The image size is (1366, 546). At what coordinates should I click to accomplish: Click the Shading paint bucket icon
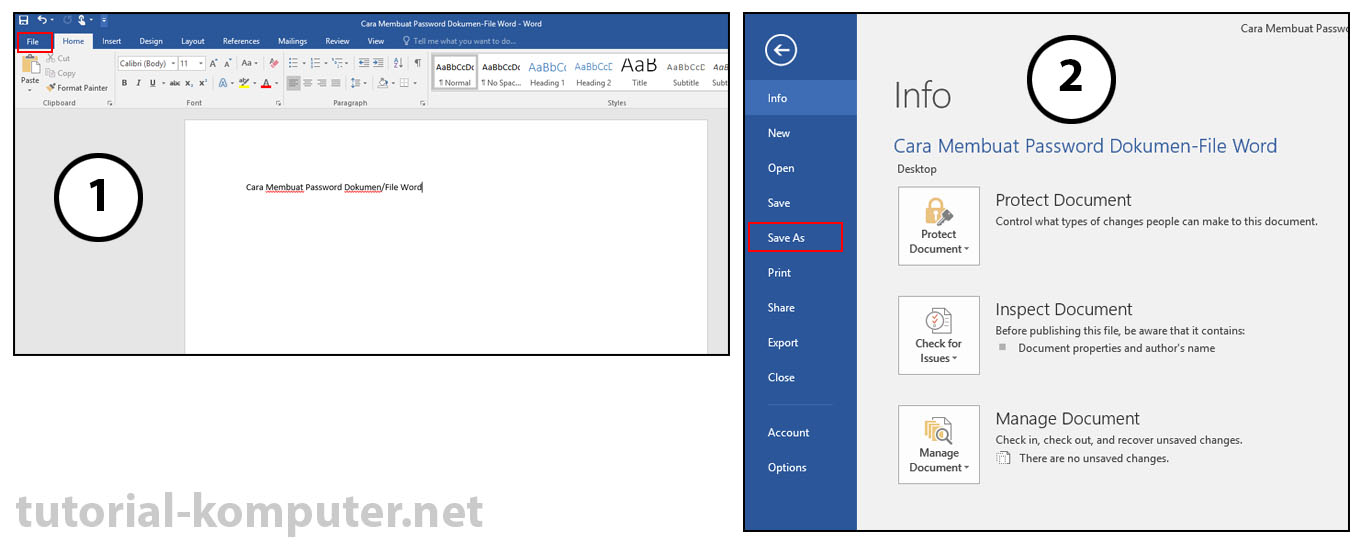[383, 83]
